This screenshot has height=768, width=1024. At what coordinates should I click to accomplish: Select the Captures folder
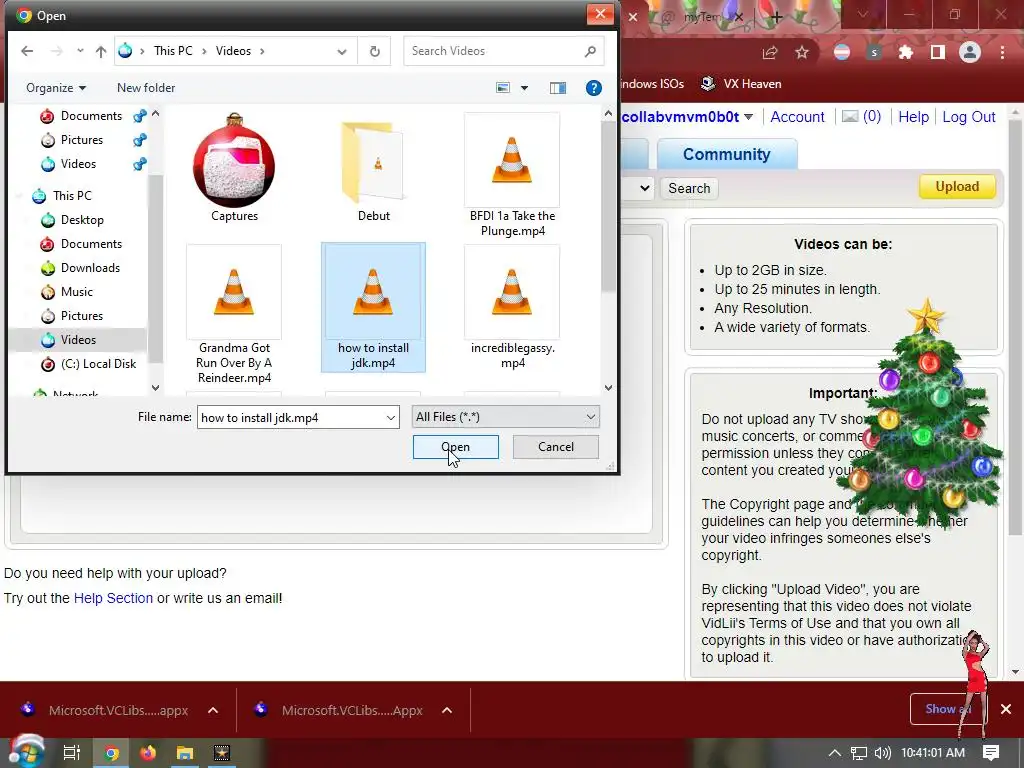[x=234, y=168]
